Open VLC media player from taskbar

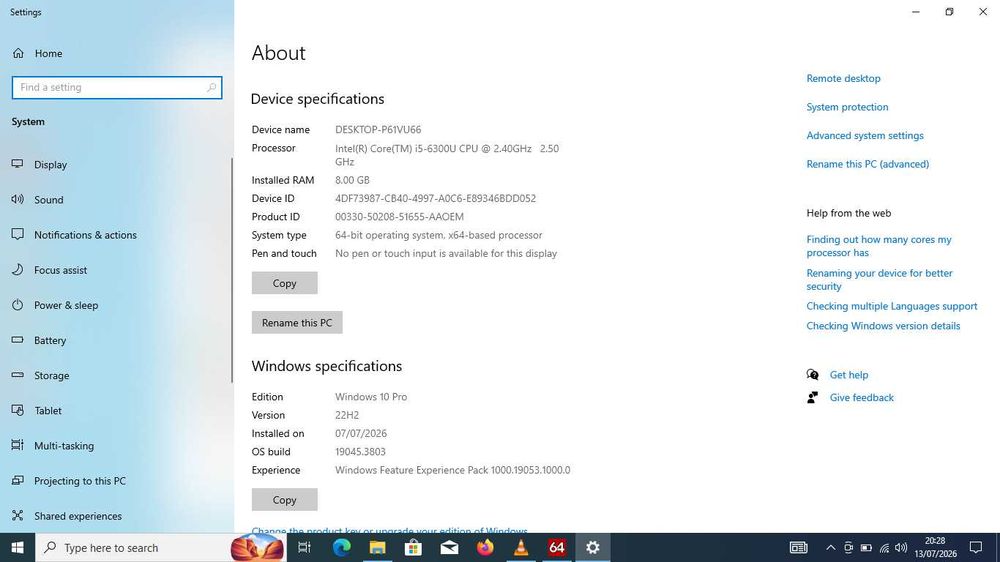(521, 547)
